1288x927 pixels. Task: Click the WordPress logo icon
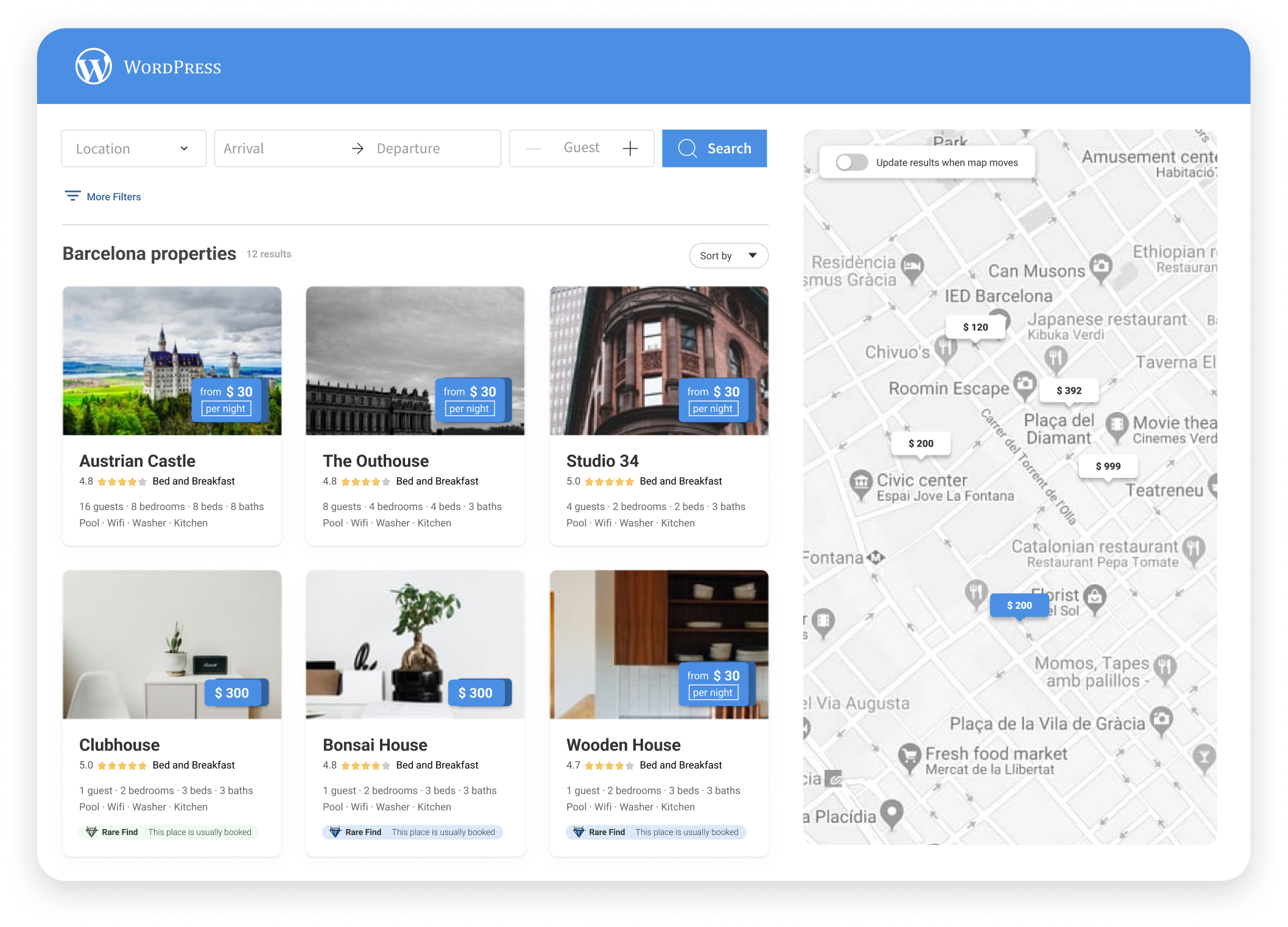[x=93, y=66]
